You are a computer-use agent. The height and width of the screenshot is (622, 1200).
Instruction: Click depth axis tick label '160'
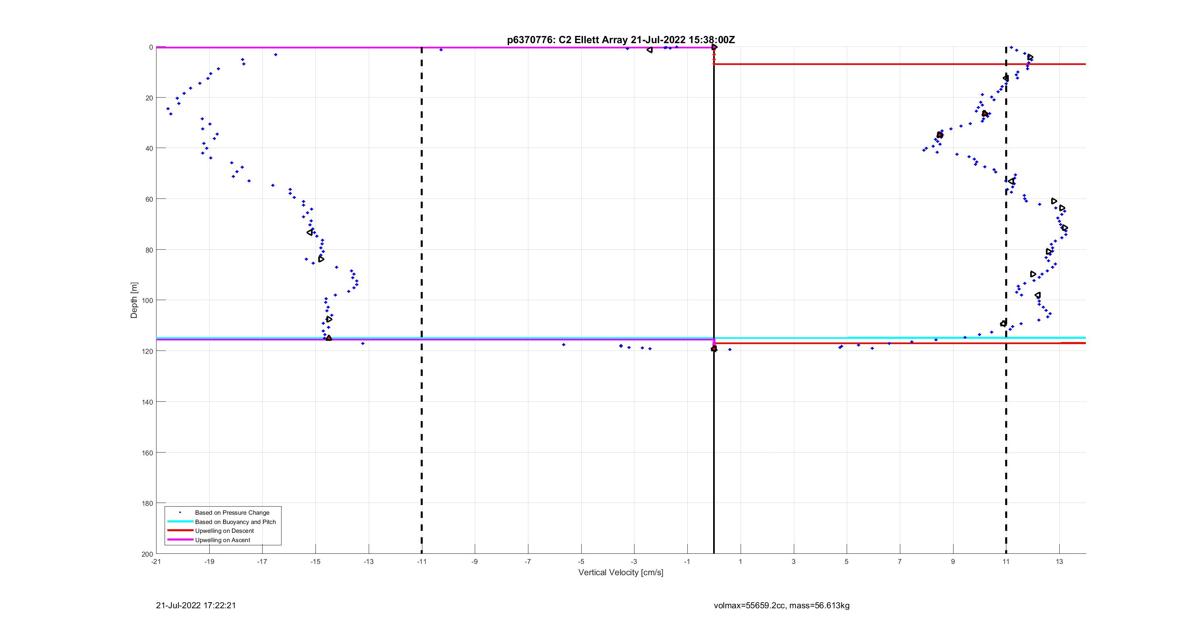pyautogui.click(x=146, y=452)
